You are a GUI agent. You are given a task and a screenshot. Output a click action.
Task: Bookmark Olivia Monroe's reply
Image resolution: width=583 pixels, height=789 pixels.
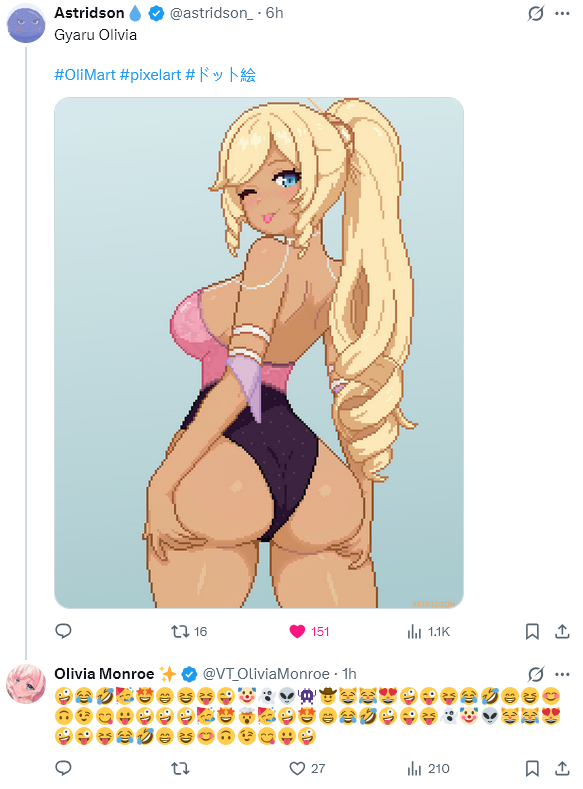532,768
